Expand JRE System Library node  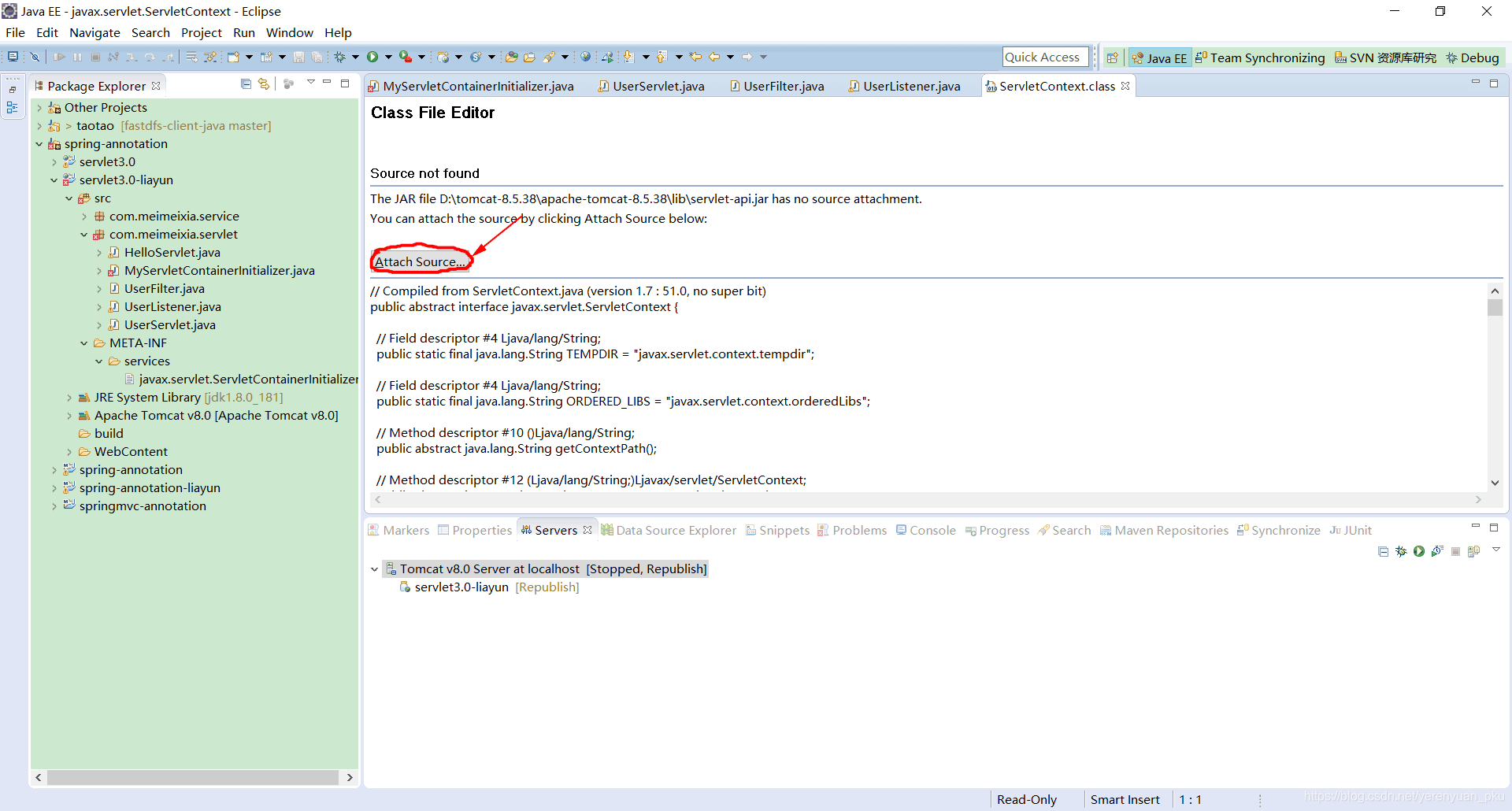pos(69,398)
